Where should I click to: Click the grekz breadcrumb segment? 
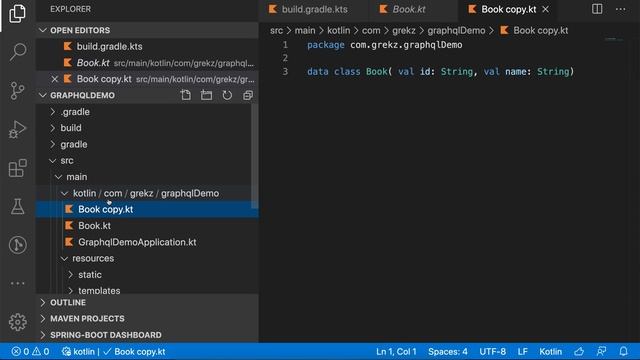(x=404, y=31)
